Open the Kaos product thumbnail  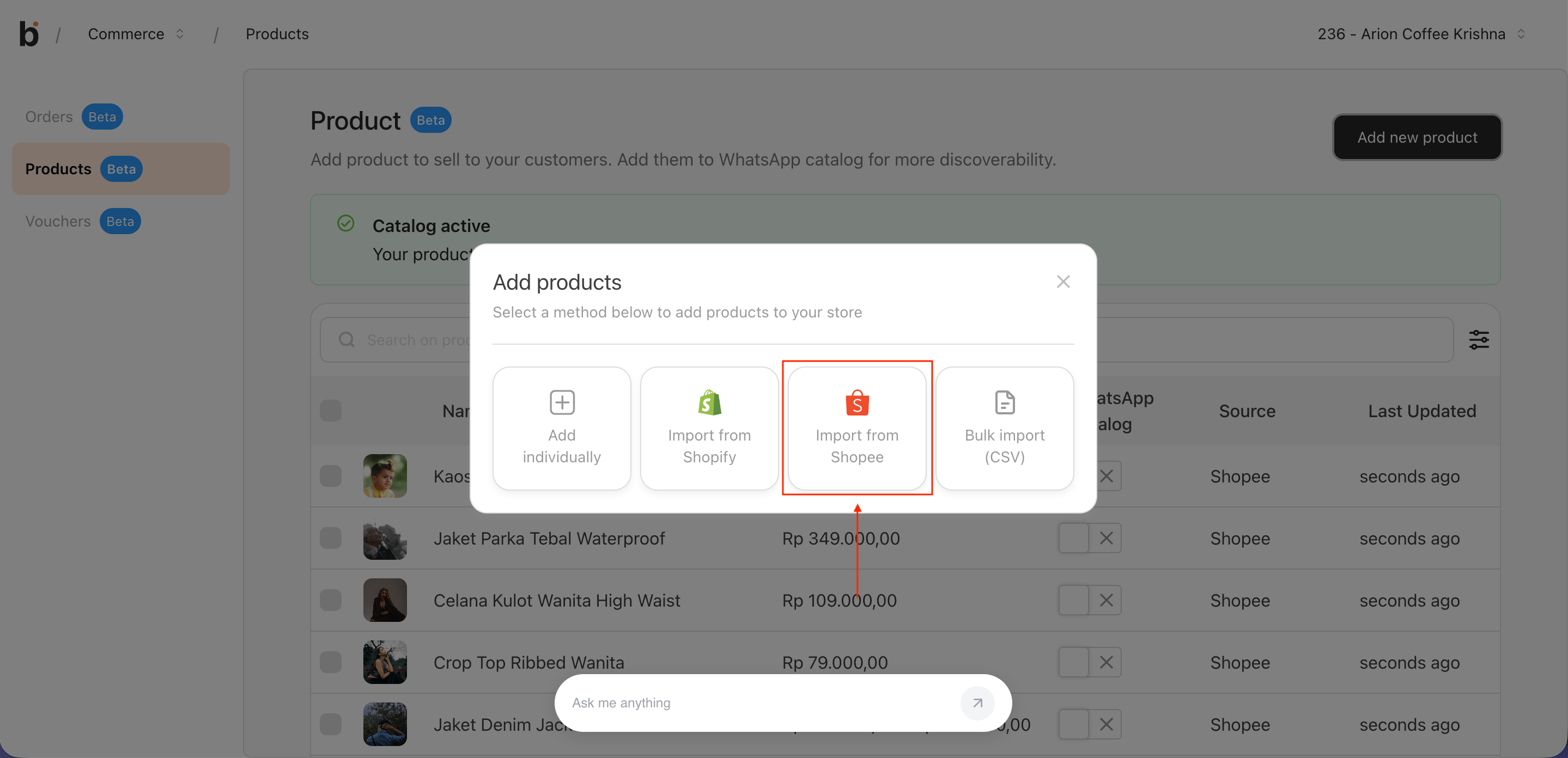coord(385,476)
